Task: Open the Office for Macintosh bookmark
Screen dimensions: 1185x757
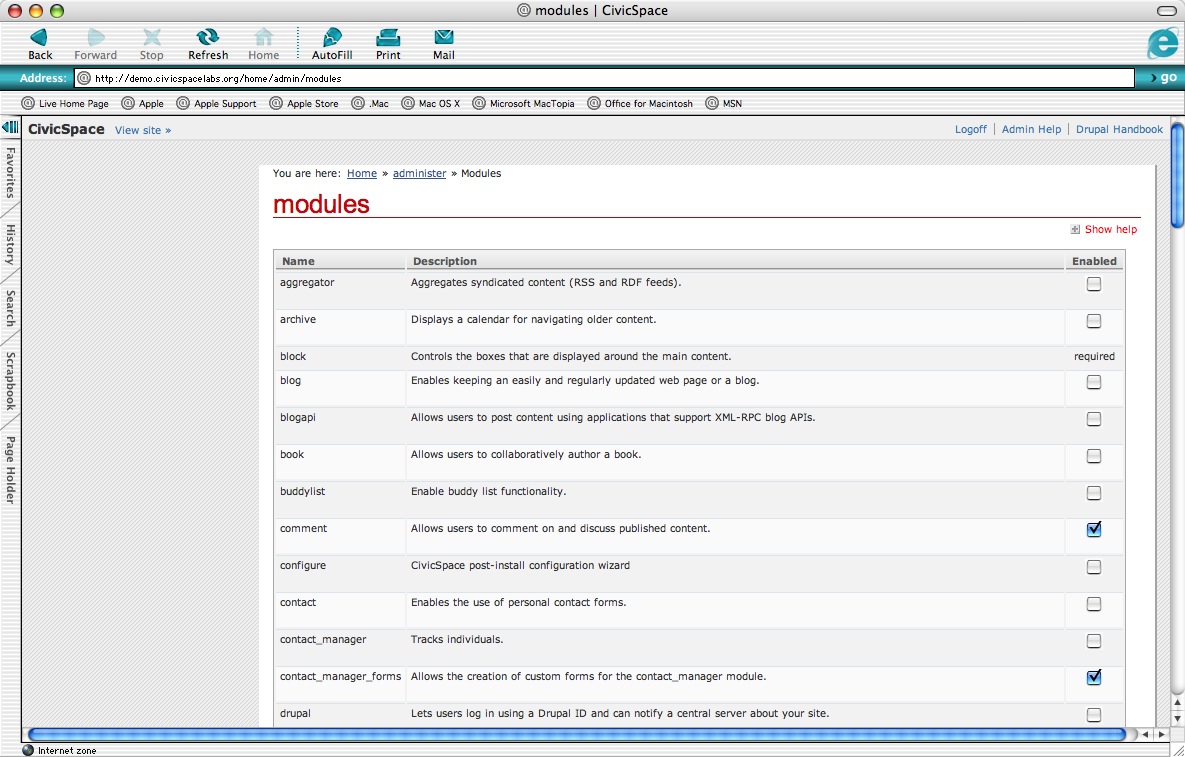Action: 640,104
